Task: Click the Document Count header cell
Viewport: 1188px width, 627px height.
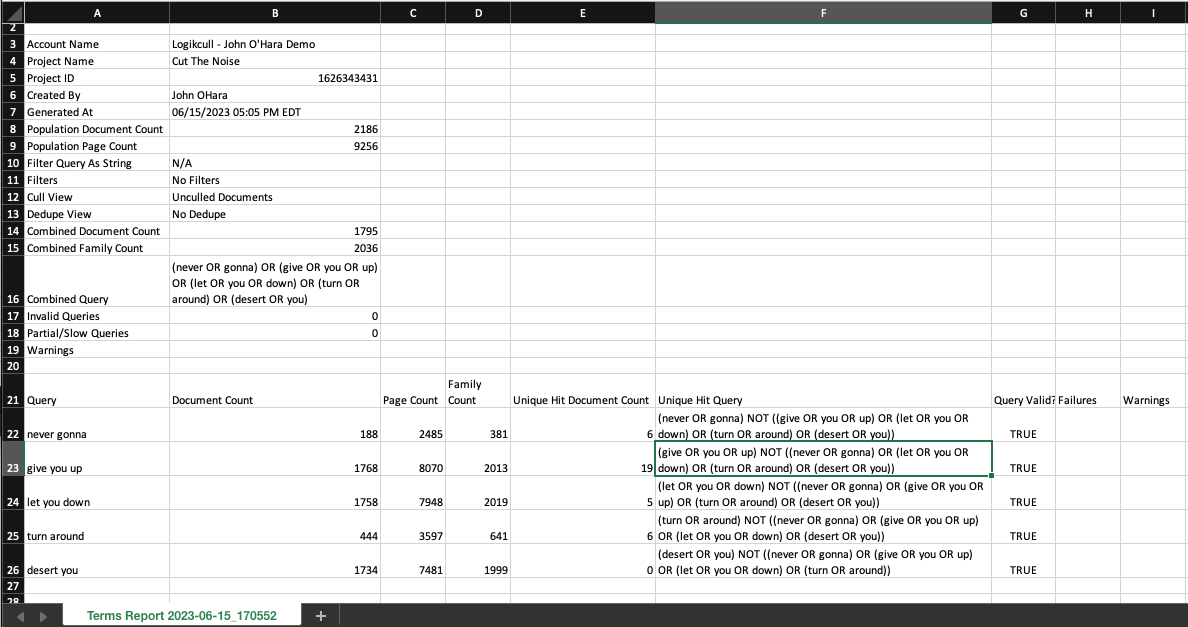Action: pos(275,391)
